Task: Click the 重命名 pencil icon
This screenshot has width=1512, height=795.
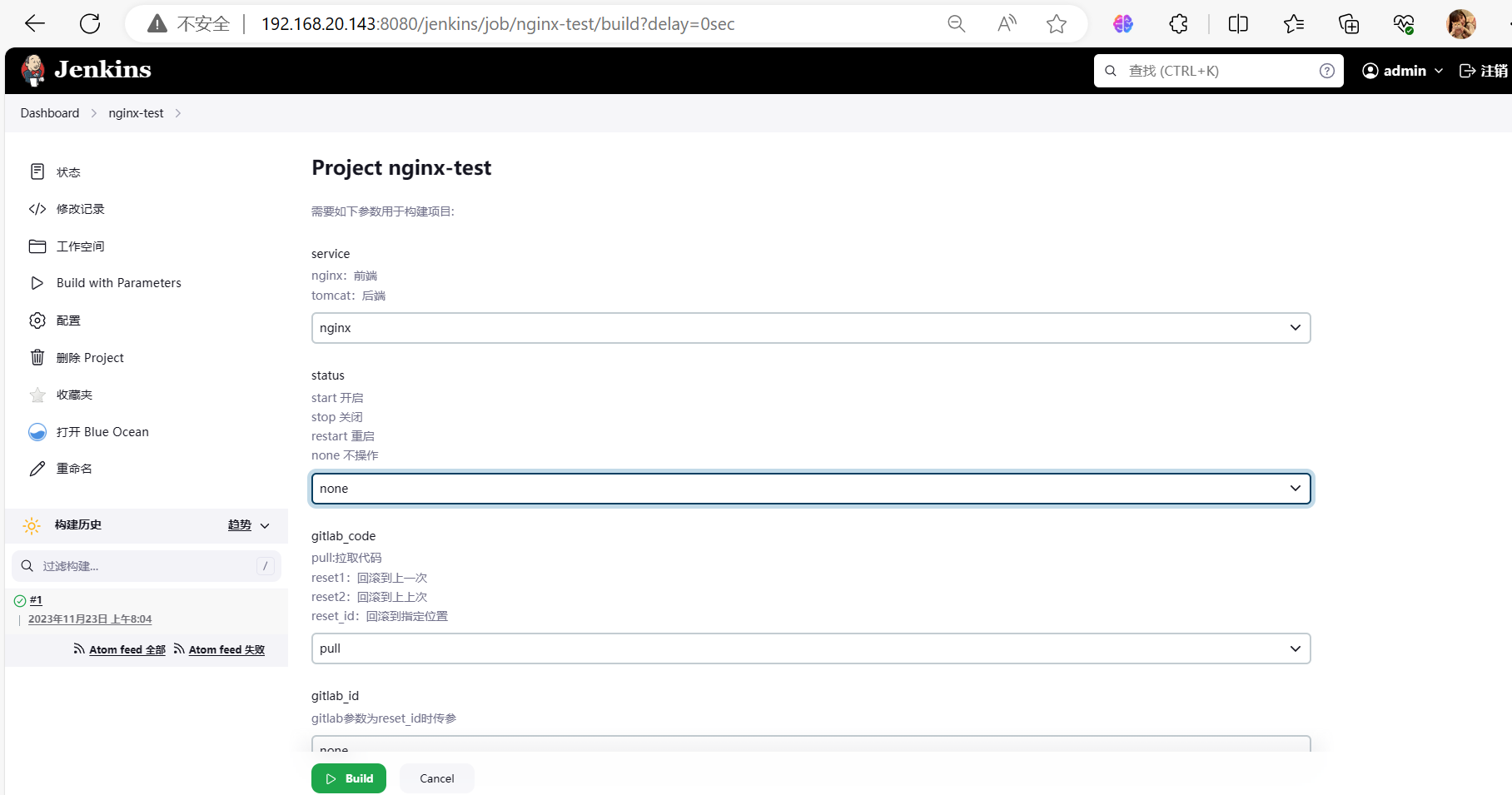Action: (37, 469)
